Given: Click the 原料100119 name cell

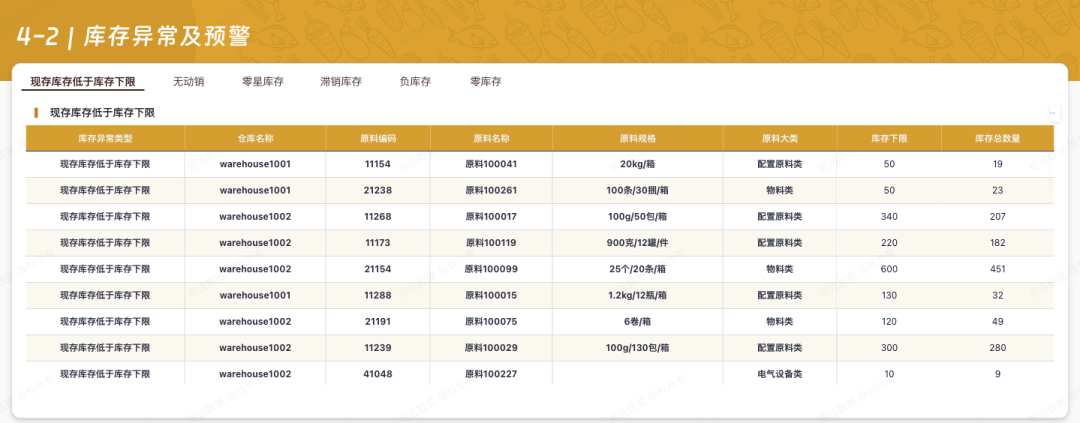Looking at the screenshot, I should [491, 243].
